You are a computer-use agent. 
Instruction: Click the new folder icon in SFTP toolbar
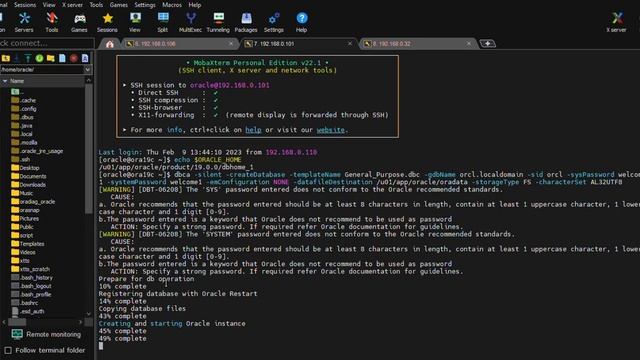51,58
